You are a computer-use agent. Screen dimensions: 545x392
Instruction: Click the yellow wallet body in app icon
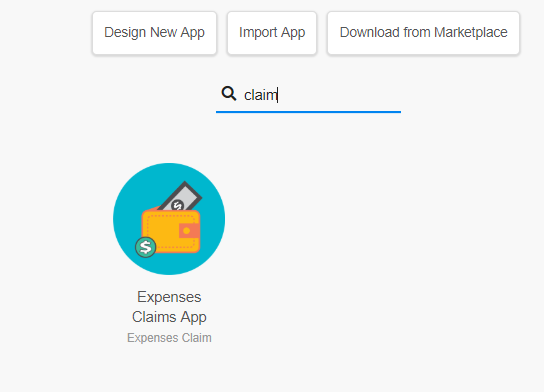click(163, 233)
